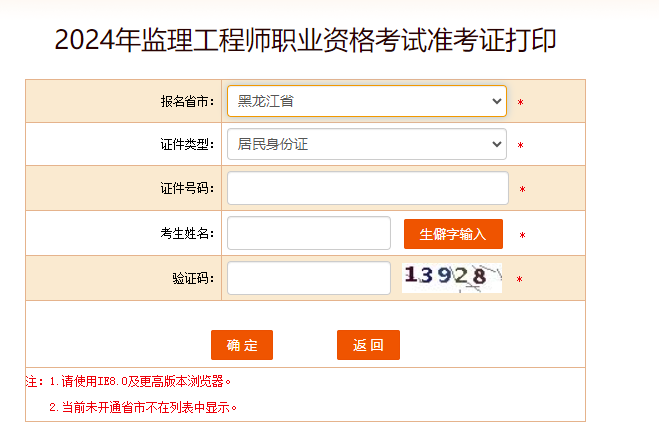Click the 证件号码 input field
The image size is (659, 445).
pyautogui.click(x=367, y=188)
